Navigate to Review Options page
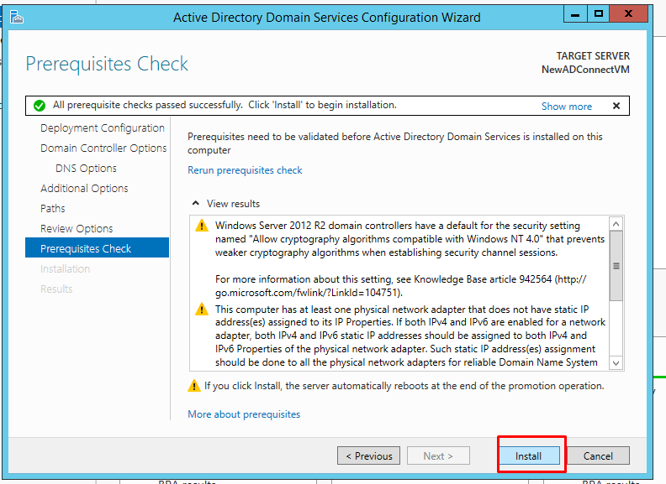This screenshot has height=484, width=666. [76, 228]
